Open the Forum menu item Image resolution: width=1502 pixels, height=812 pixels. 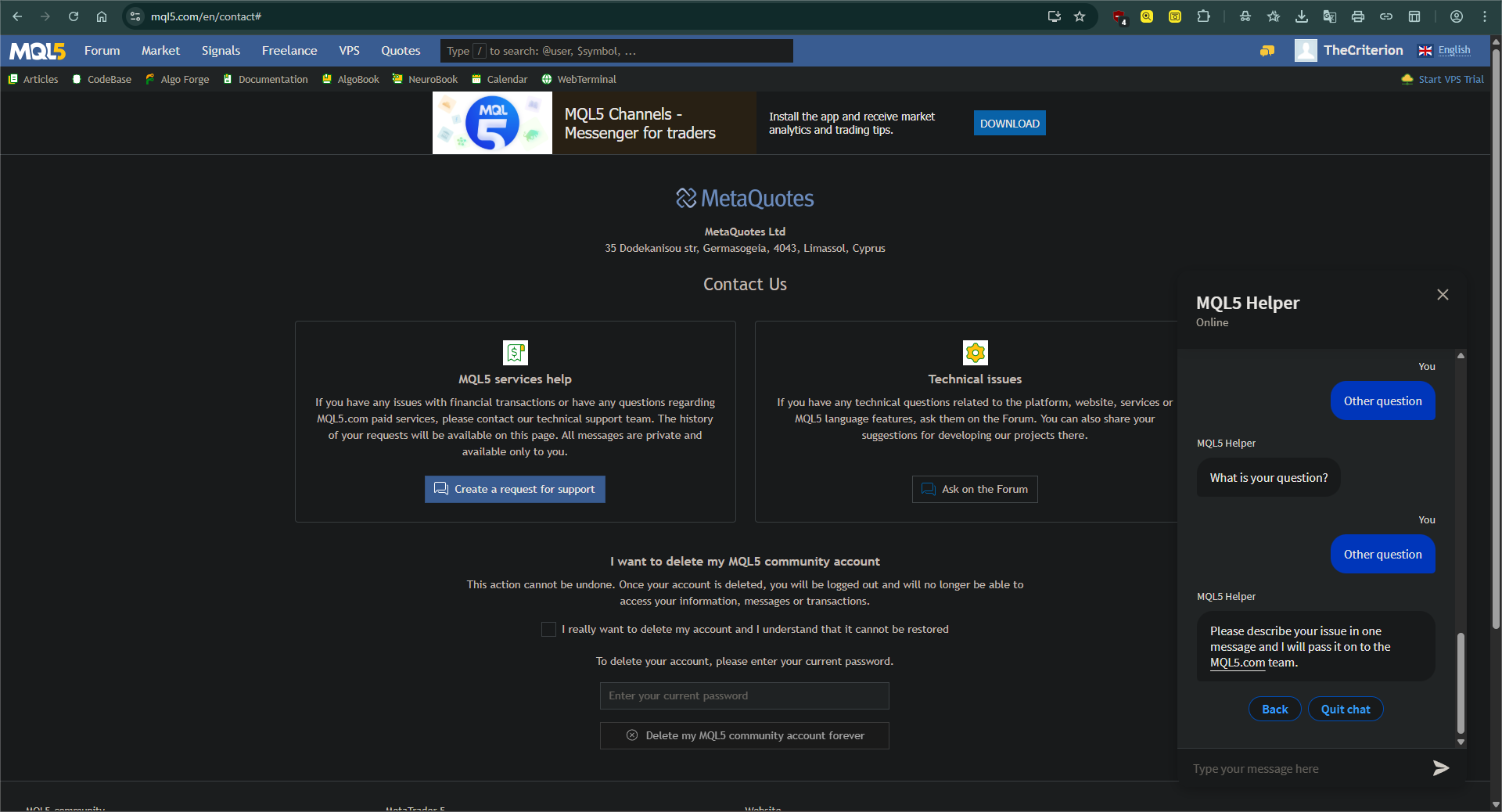pos(102,51)
